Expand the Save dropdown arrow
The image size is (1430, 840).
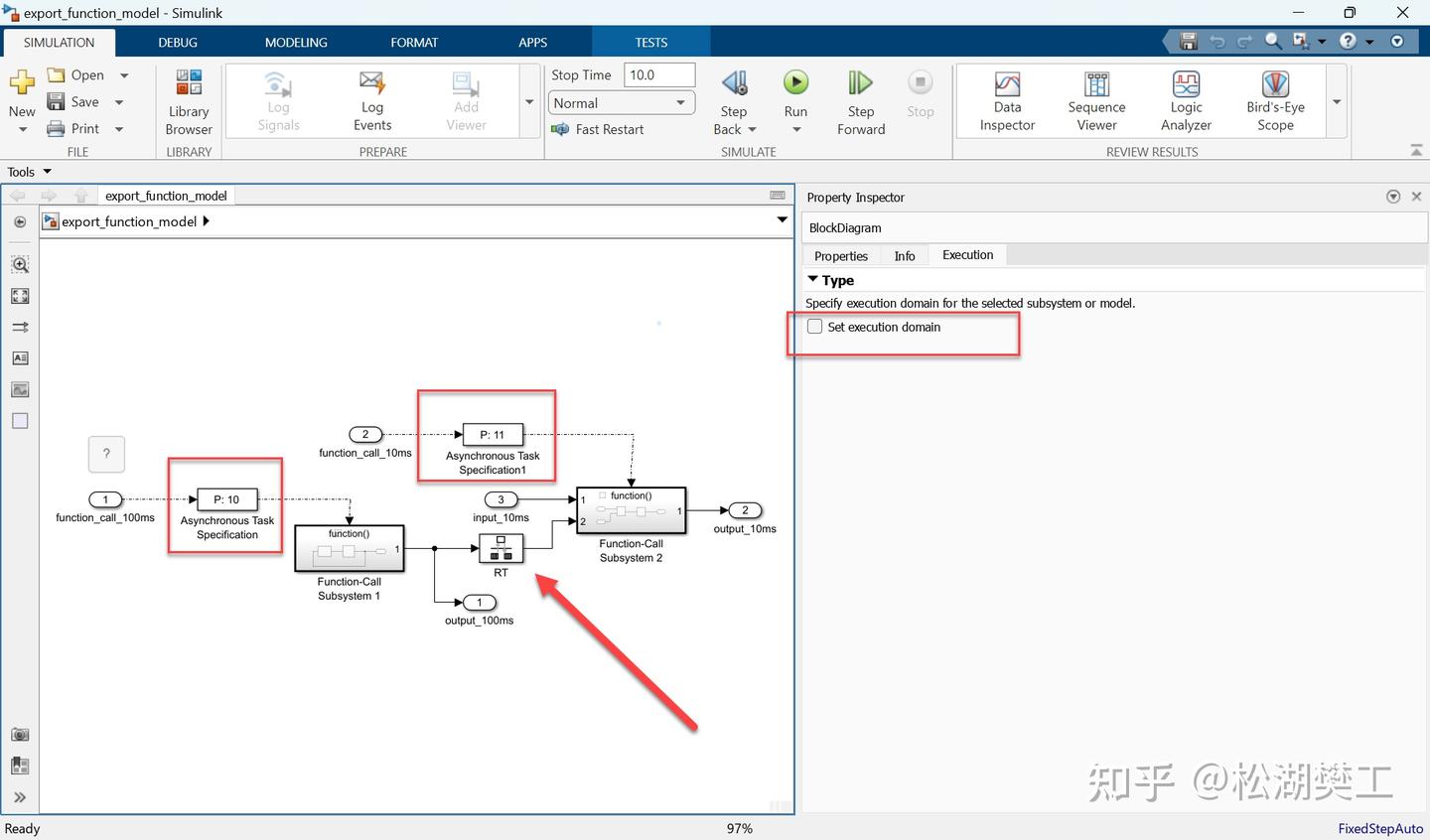pos(119,102)
